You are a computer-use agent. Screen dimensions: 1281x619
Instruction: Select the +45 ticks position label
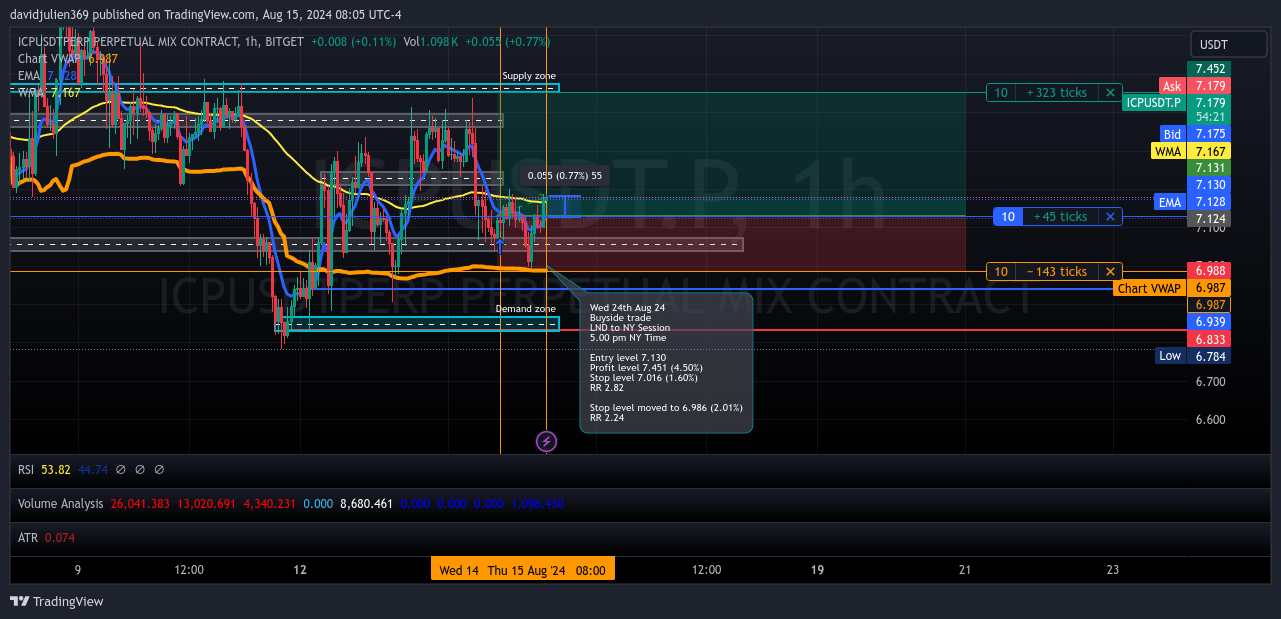(1060, 217)
